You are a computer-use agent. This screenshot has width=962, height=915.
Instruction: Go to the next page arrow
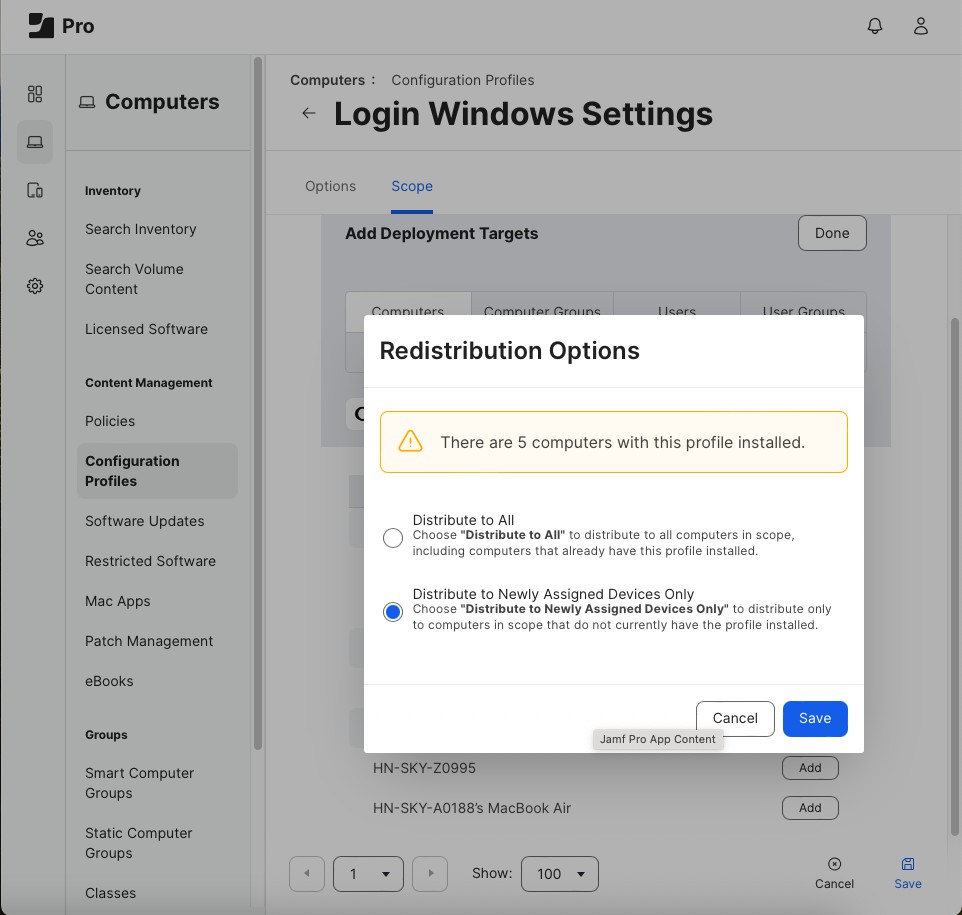pos(430,874)
